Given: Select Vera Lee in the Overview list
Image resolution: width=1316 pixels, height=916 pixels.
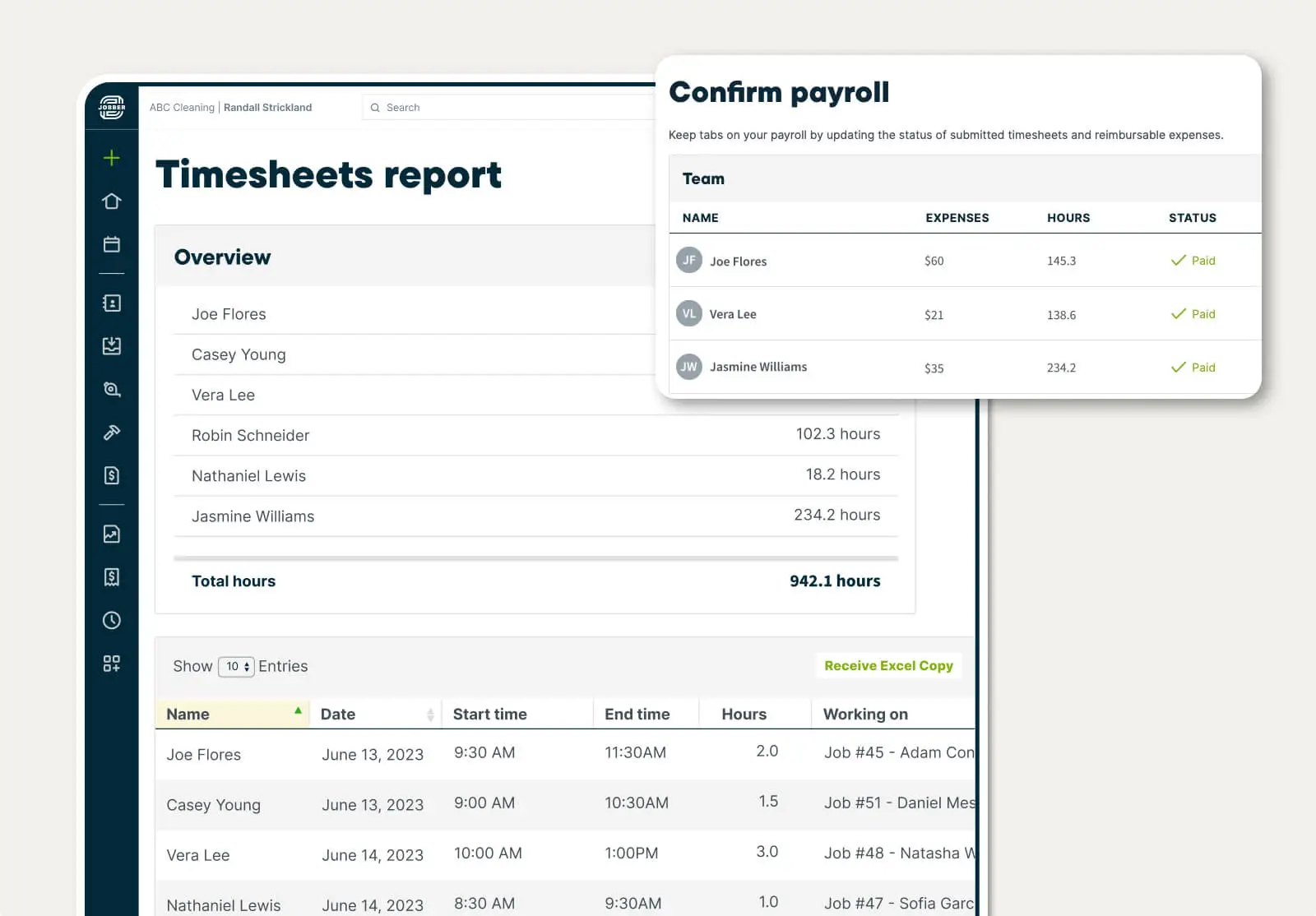Looking at the screenshot, I should pyautogui.click(x=223, y=395).
